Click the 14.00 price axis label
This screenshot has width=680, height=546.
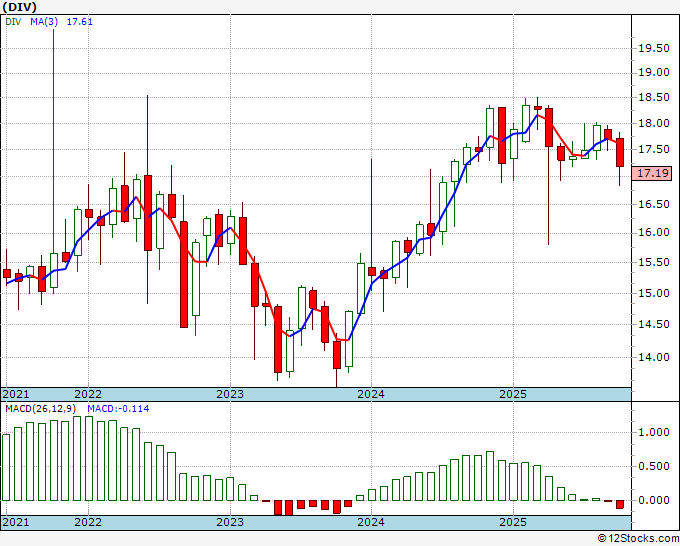click(x=654, y=357)
